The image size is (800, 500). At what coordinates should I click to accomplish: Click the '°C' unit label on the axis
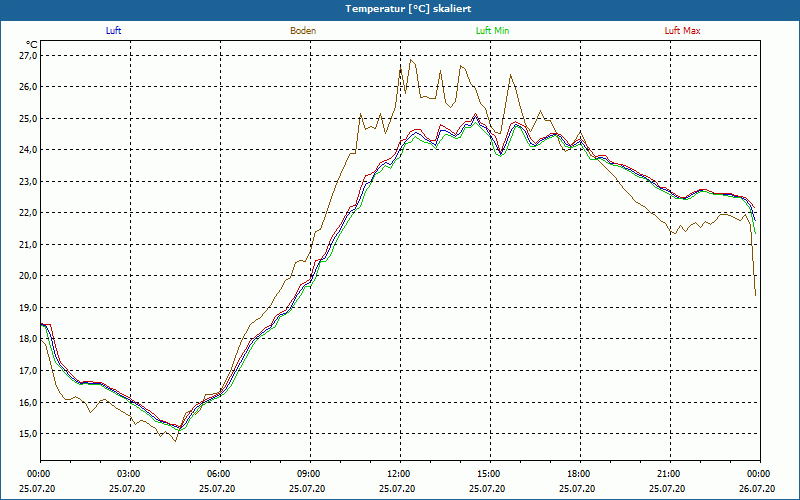coord(32,45)
